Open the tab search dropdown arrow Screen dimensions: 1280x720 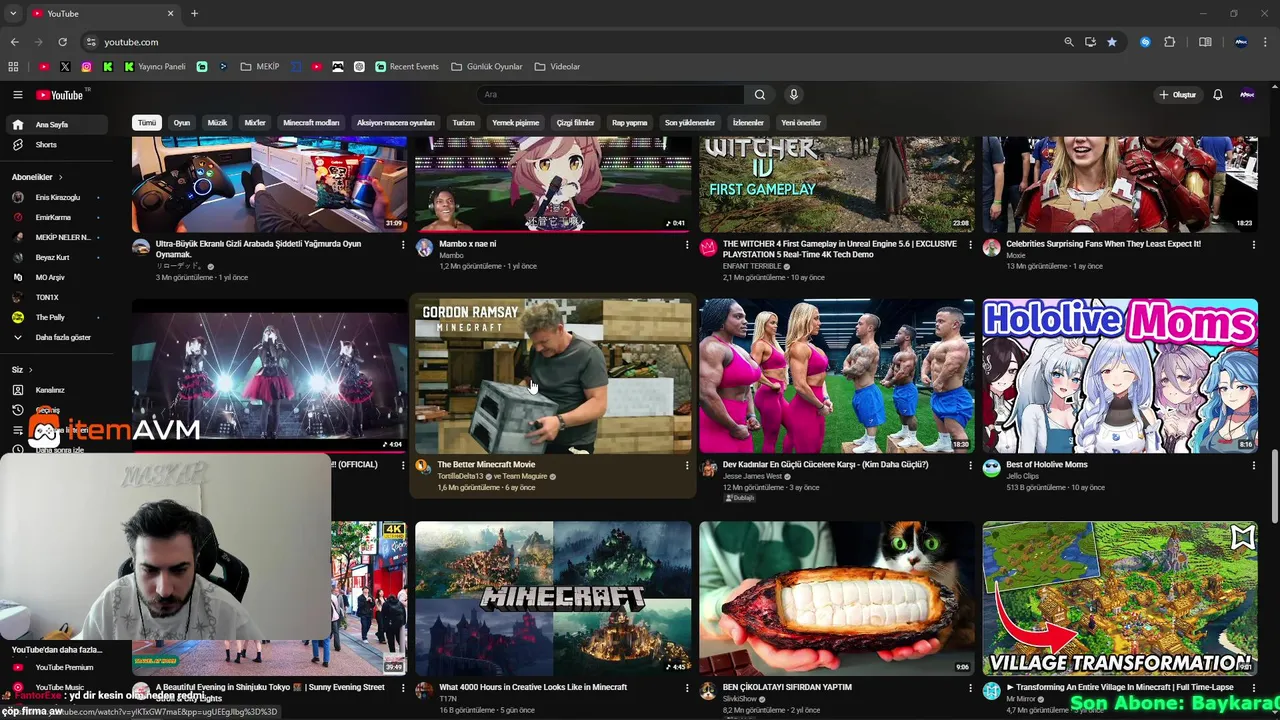(x=14, y=14)
